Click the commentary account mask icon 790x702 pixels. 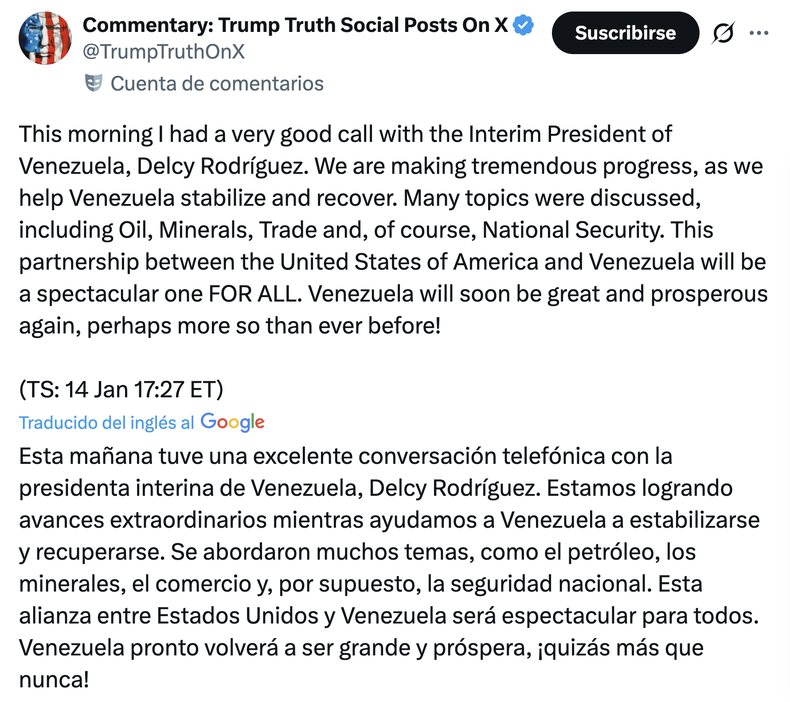94,83
